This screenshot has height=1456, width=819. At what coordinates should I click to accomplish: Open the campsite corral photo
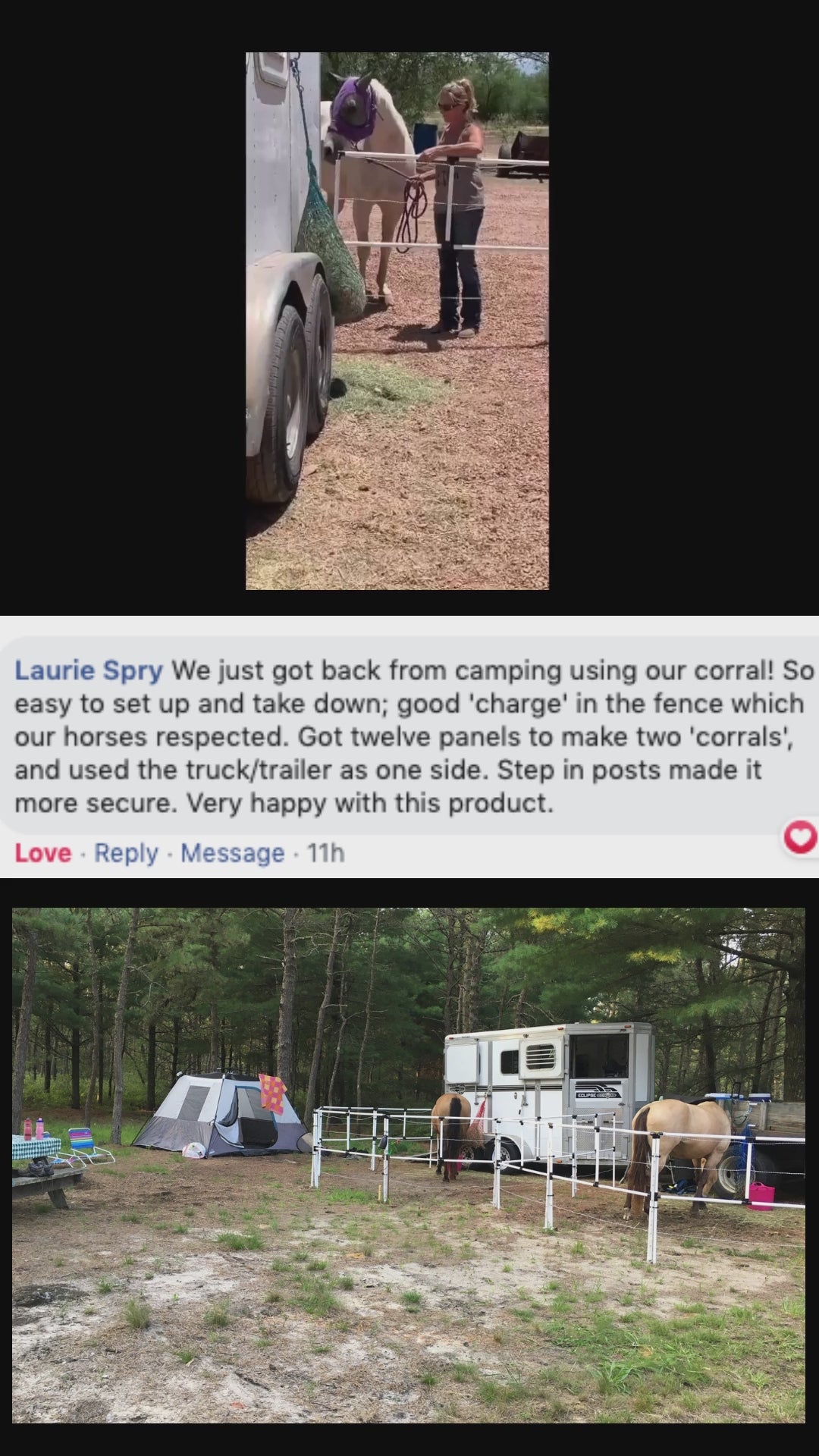click(409, 1166)
